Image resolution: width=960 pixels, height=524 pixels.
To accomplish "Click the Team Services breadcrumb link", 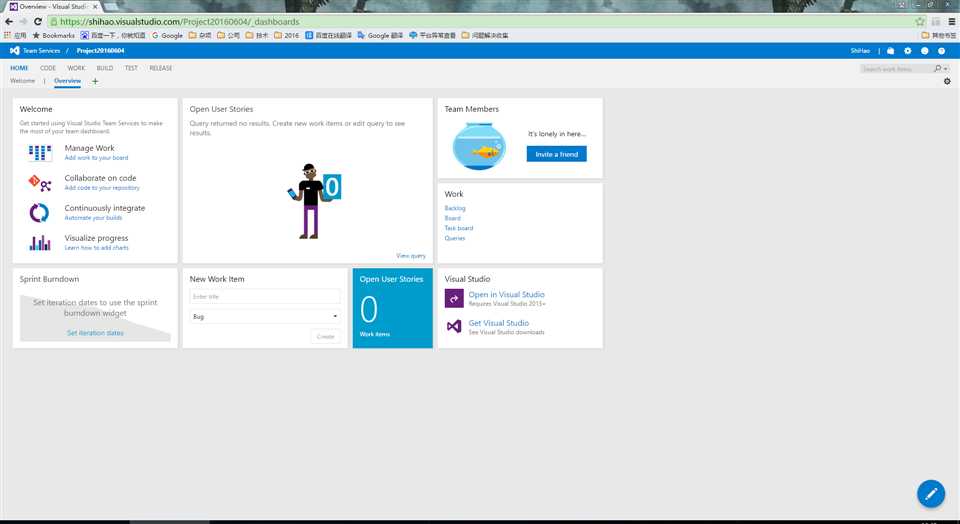I will [x=42, y=51].
